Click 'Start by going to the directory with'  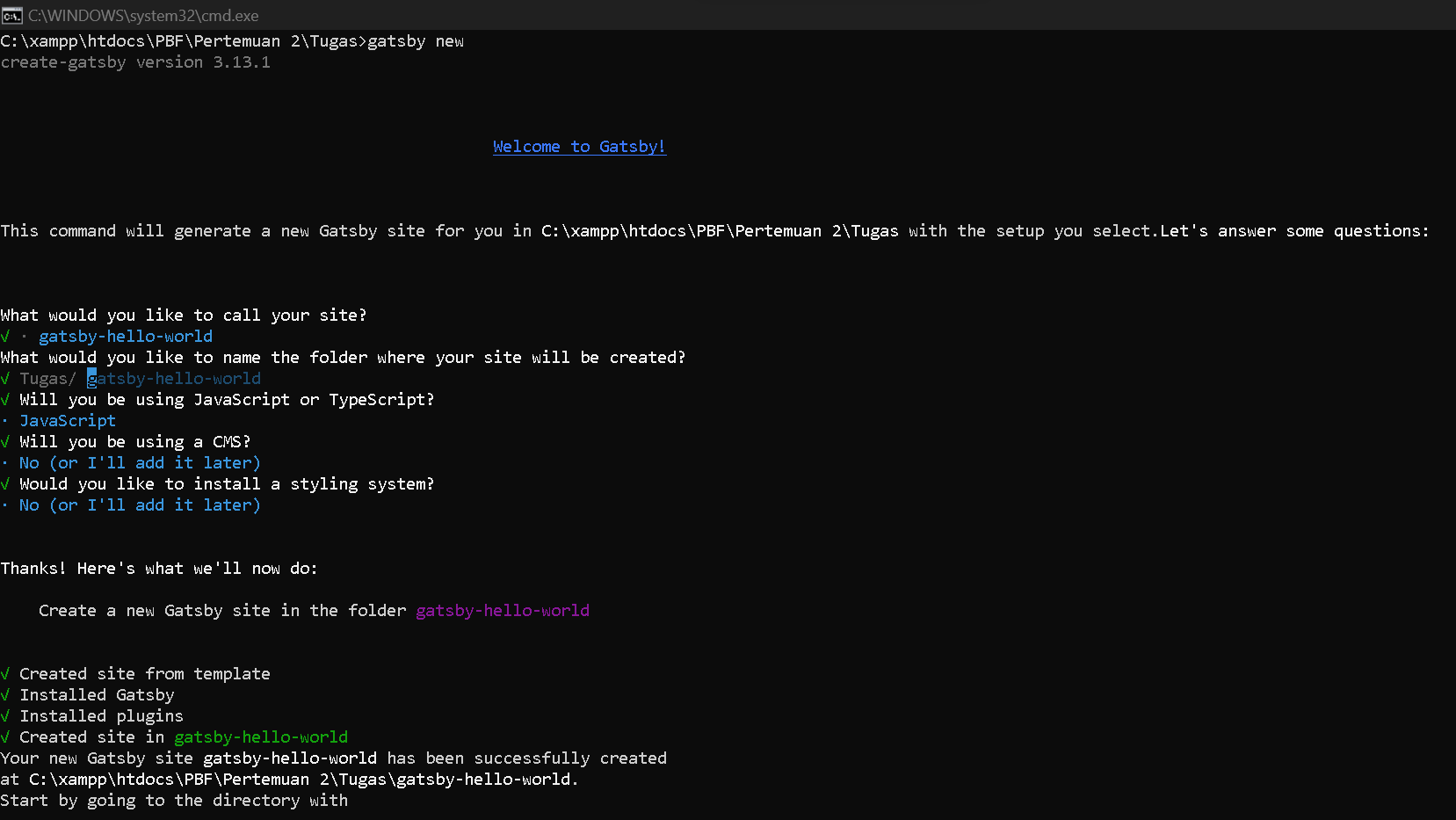click(x=174, y=801)
